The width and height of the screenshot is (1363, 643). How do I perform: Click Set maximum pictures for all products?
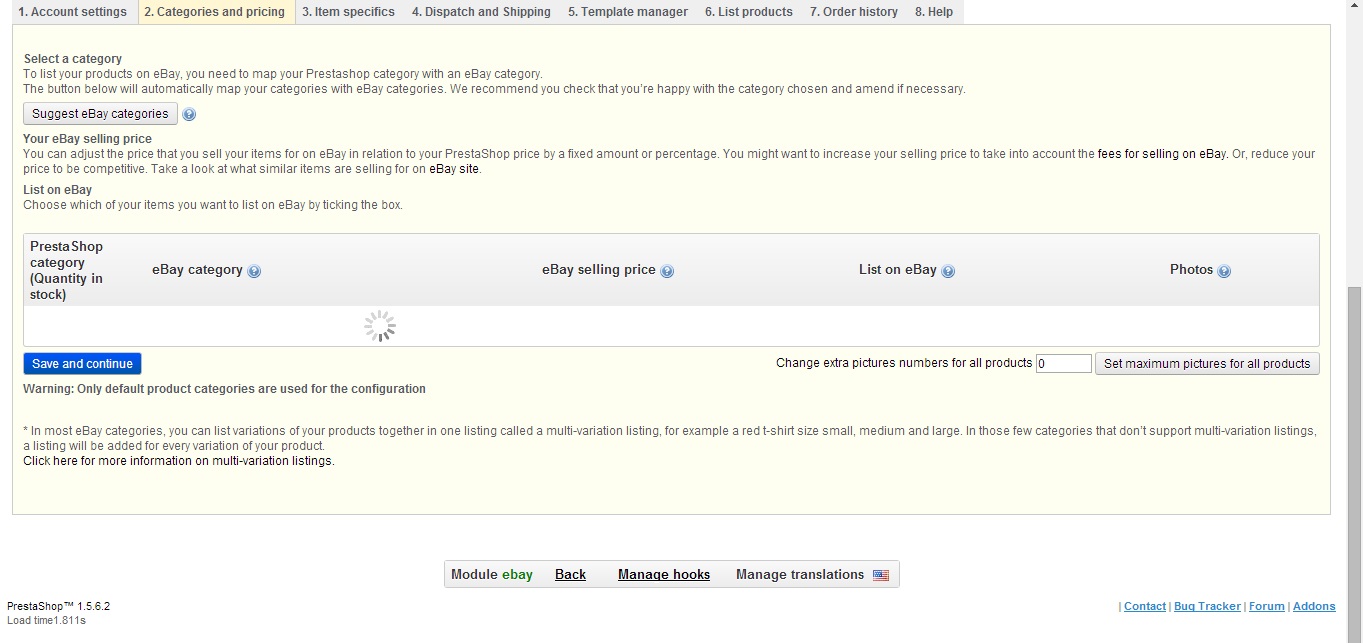point(1207,363)
